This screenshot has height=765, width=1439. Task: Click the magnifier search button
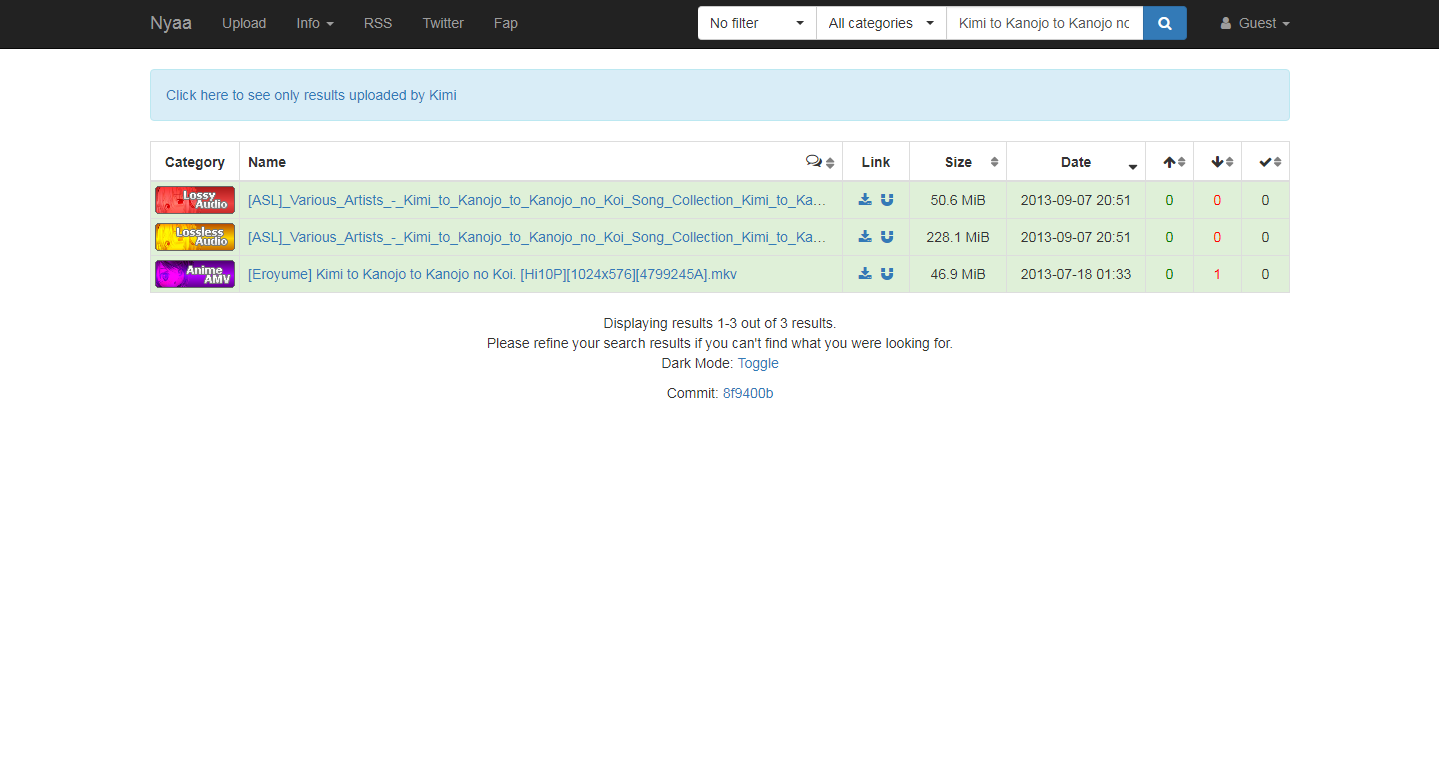[1165, 23]
